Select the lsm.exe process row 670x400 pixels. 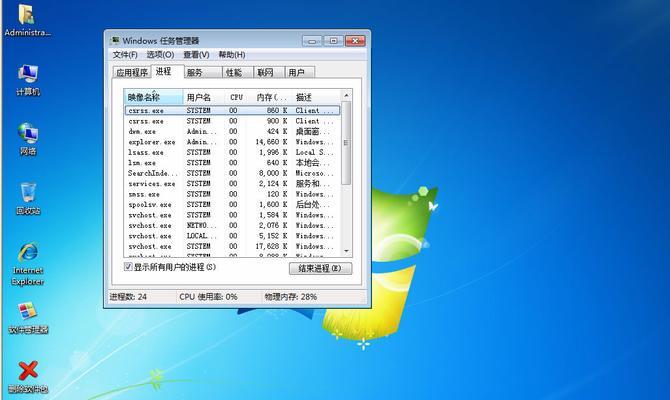232,162
